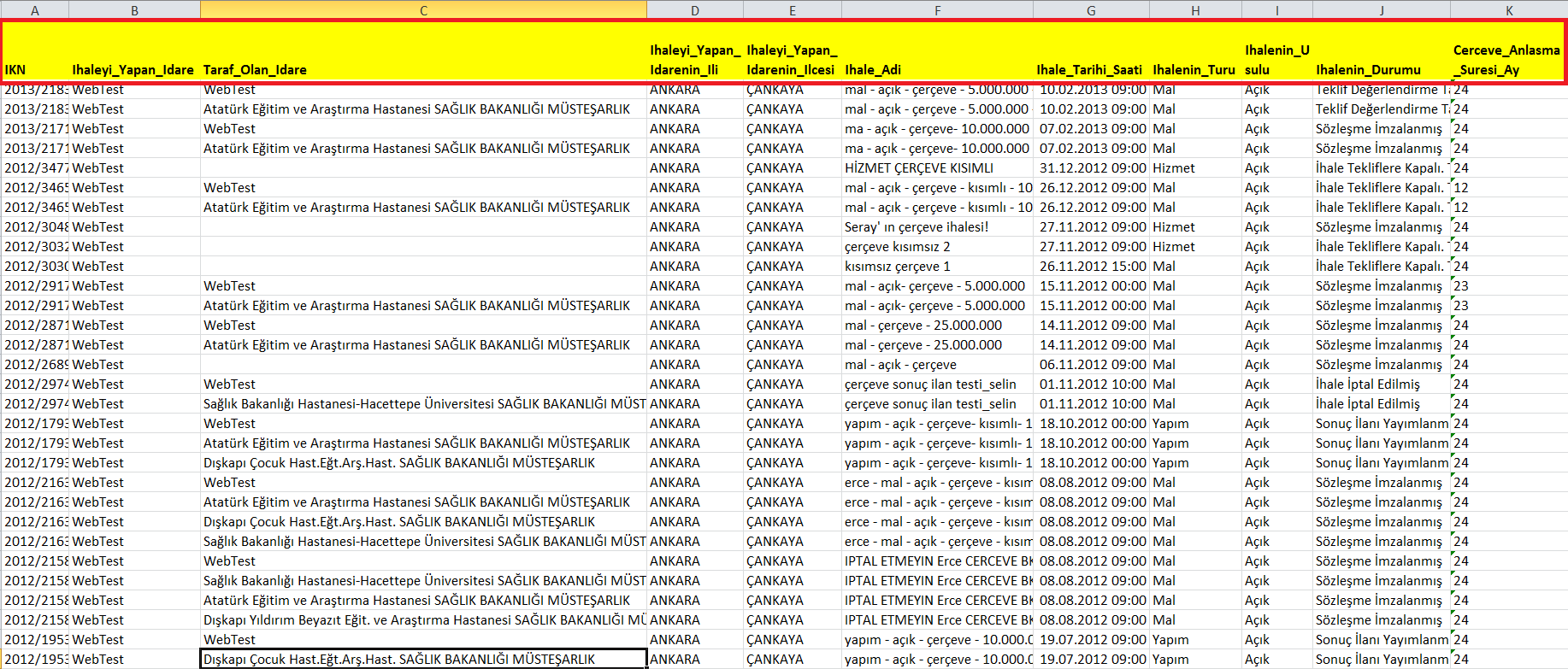Select column K header
Viewport: 1568px width, 669px height.
point(1509,9)
